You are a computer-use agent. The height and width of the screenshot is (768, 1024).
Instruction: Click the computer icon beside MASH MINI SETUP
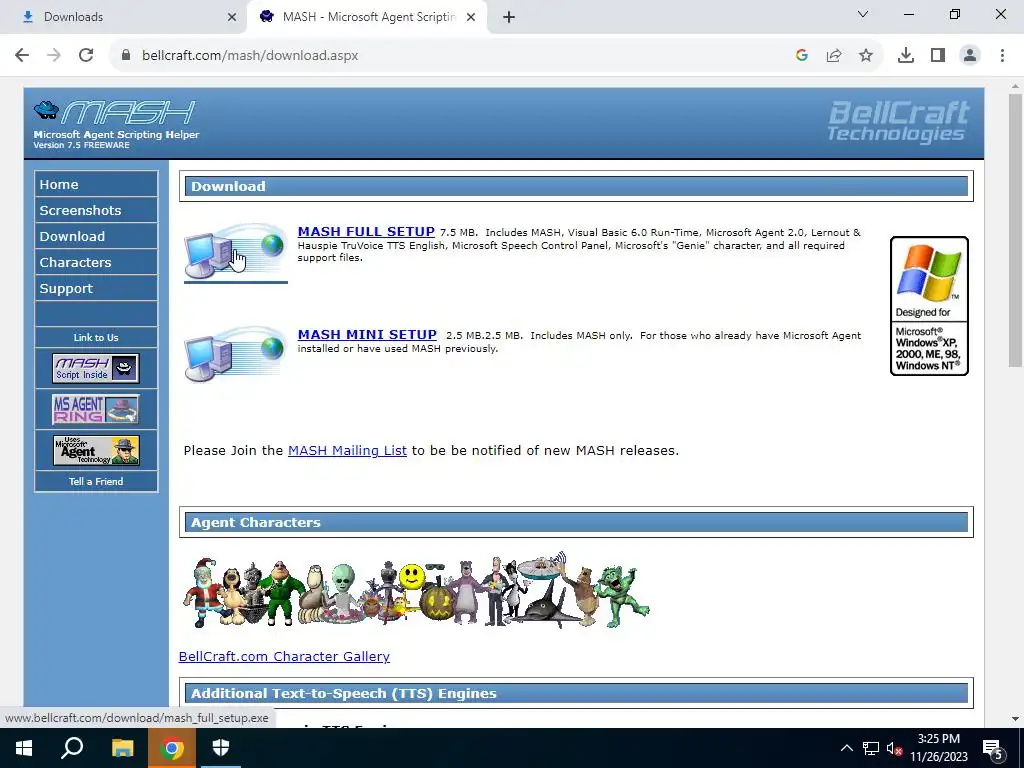tap(235, 354)
